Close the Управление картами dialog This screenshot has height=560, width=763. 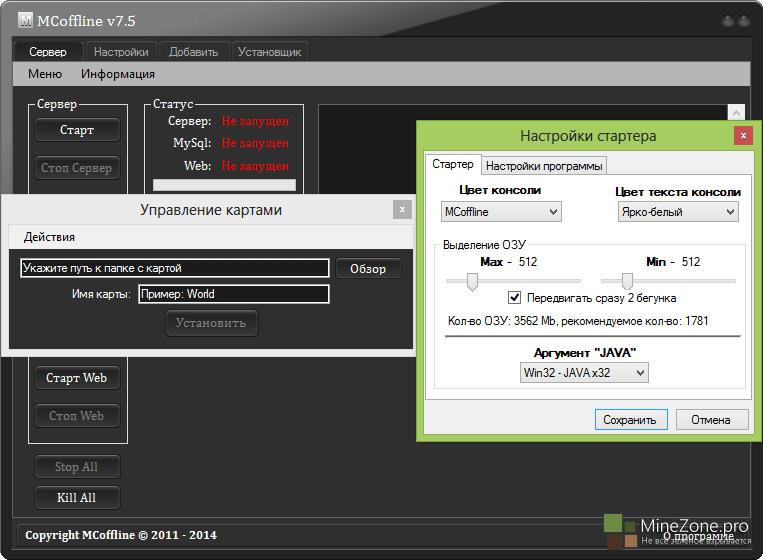(402, 209)
